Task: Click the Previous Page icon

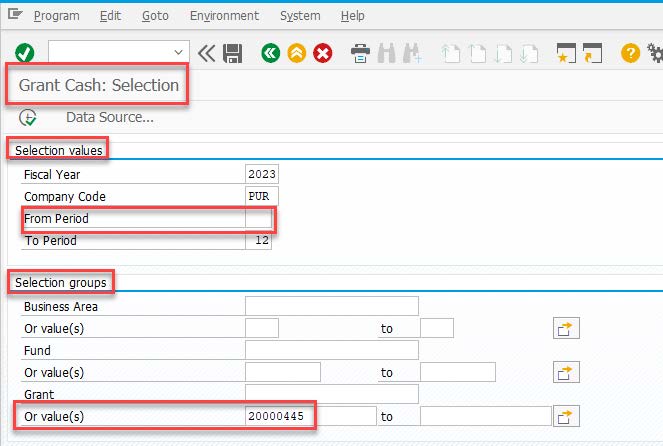Action: coord(478,54)
